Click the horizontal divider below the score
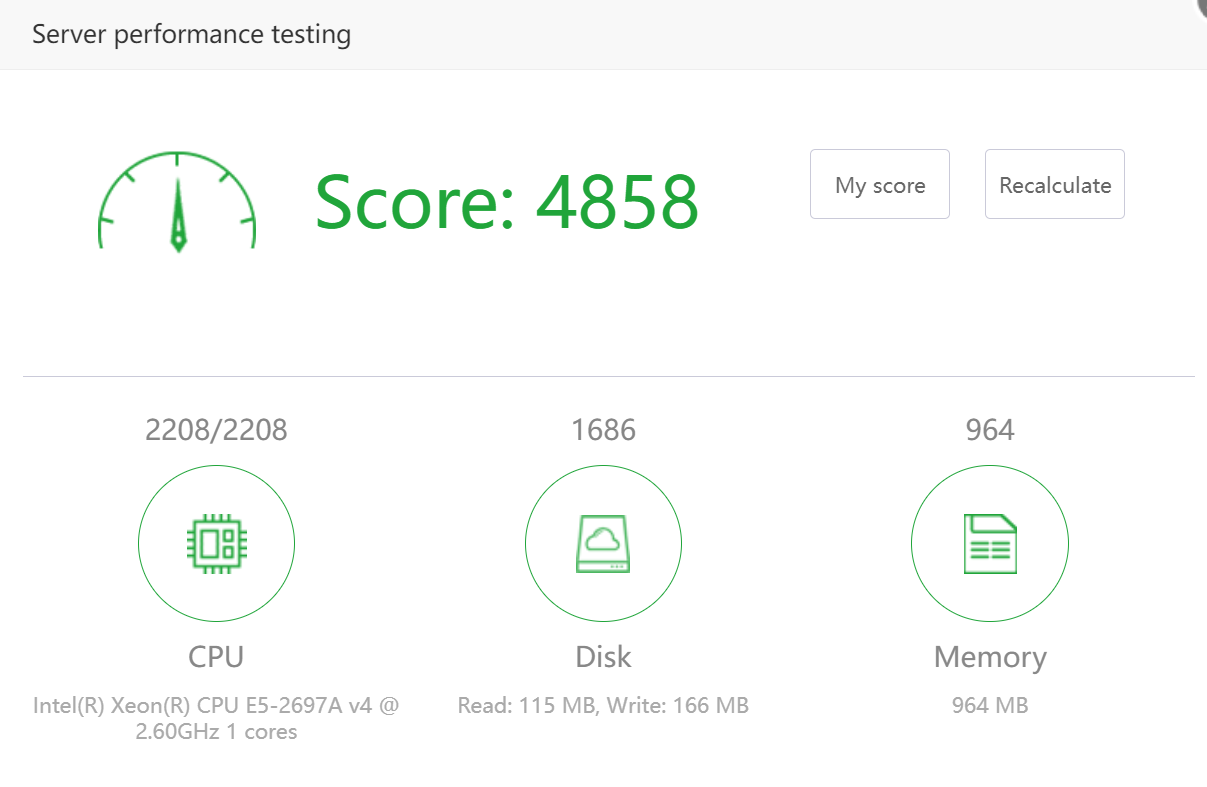 (608, 377)
